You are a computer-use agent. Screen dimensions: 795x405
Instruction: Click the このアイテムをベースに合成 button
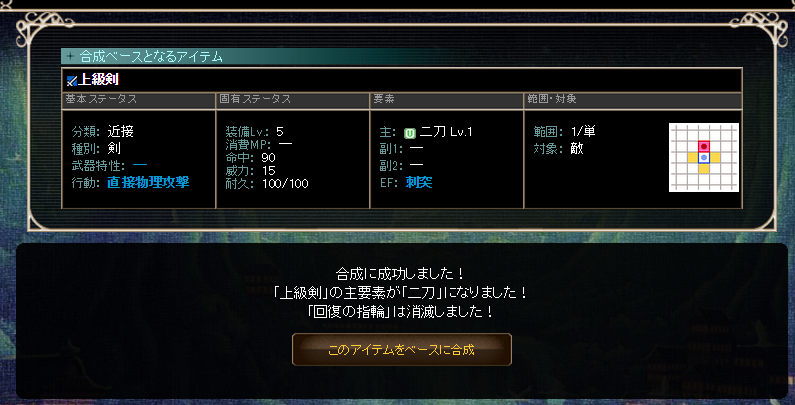[402, 349]
